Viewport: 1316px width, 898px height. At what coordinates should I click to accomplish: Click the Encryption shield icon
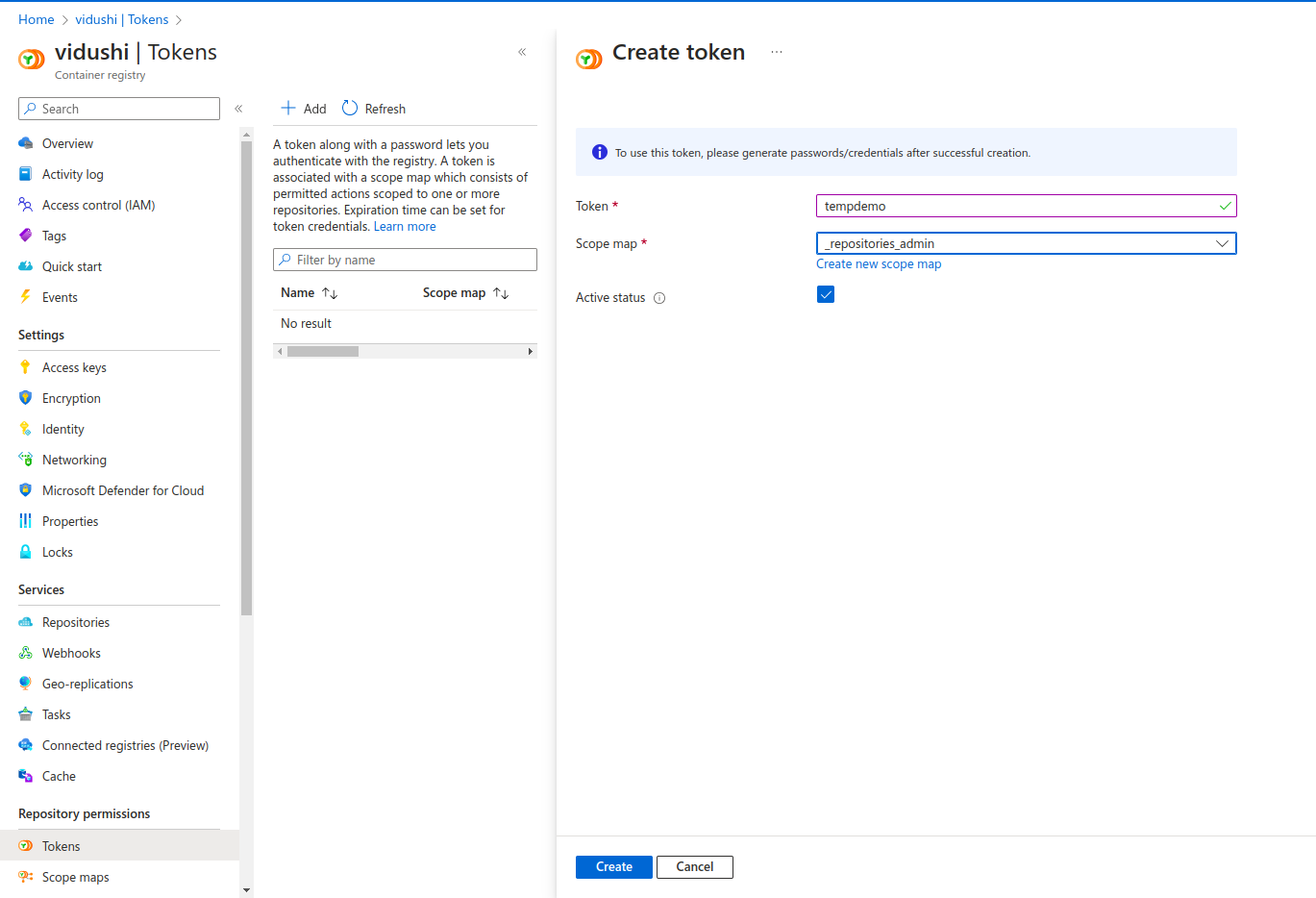[26, 398]
